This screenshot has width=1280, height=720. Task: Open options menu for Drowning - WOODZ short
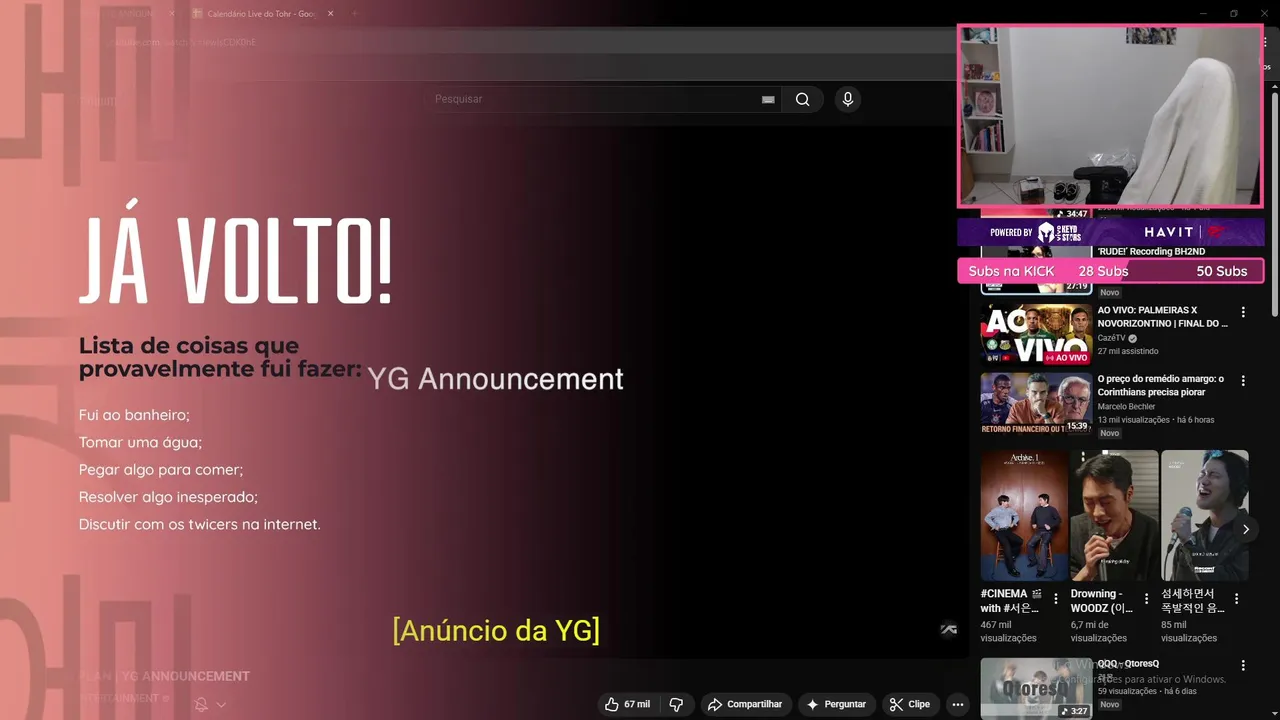(1146, 599)
